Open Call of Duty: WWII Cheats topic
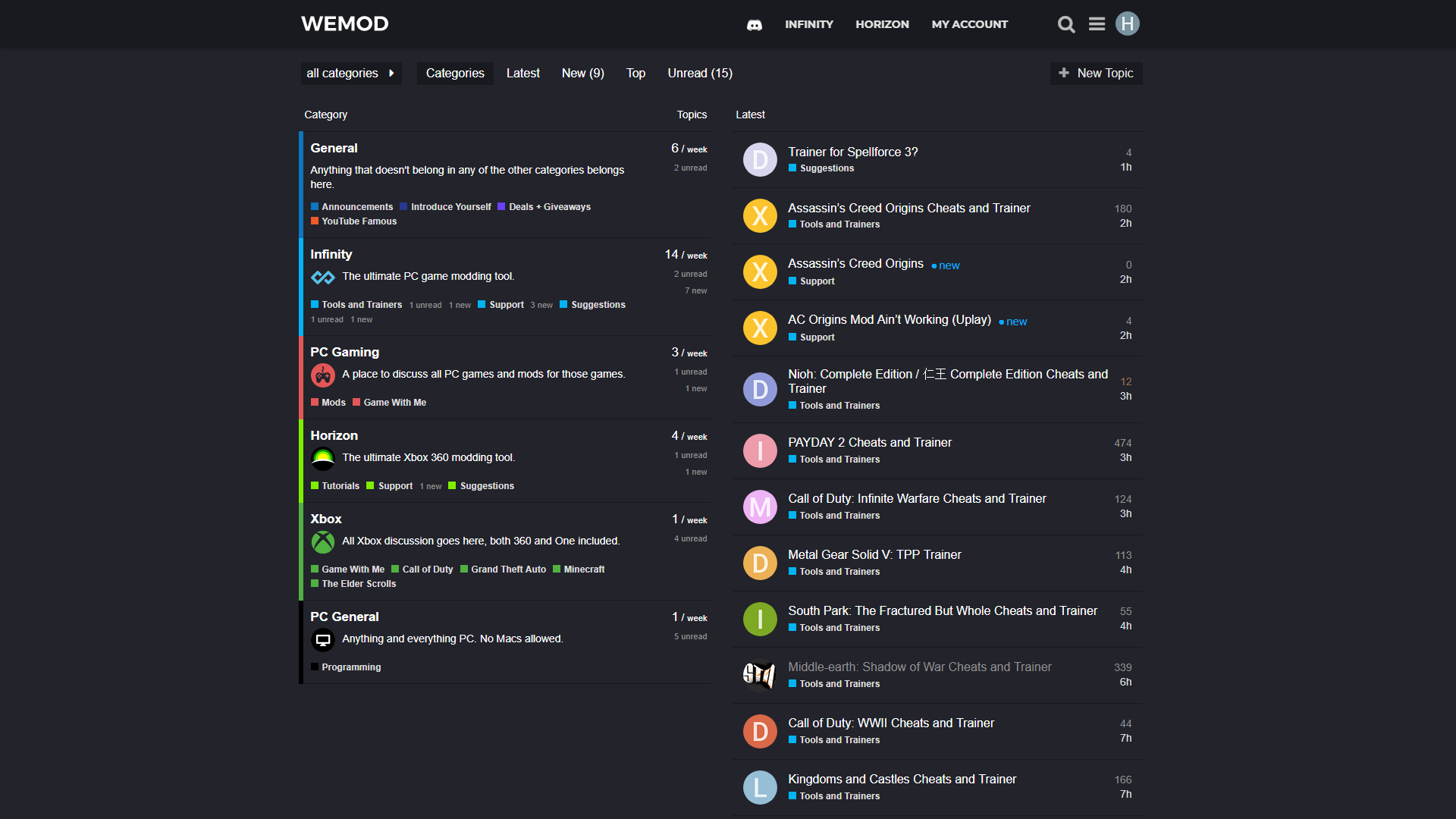The width and height of the screenshot is (1456, 819). click(x=891, y=723)
